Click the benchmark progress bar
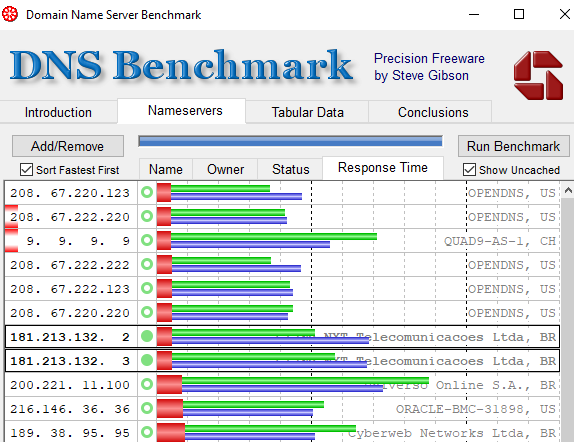Viewport: 574px width, 442px height. (x=290, y=141)
